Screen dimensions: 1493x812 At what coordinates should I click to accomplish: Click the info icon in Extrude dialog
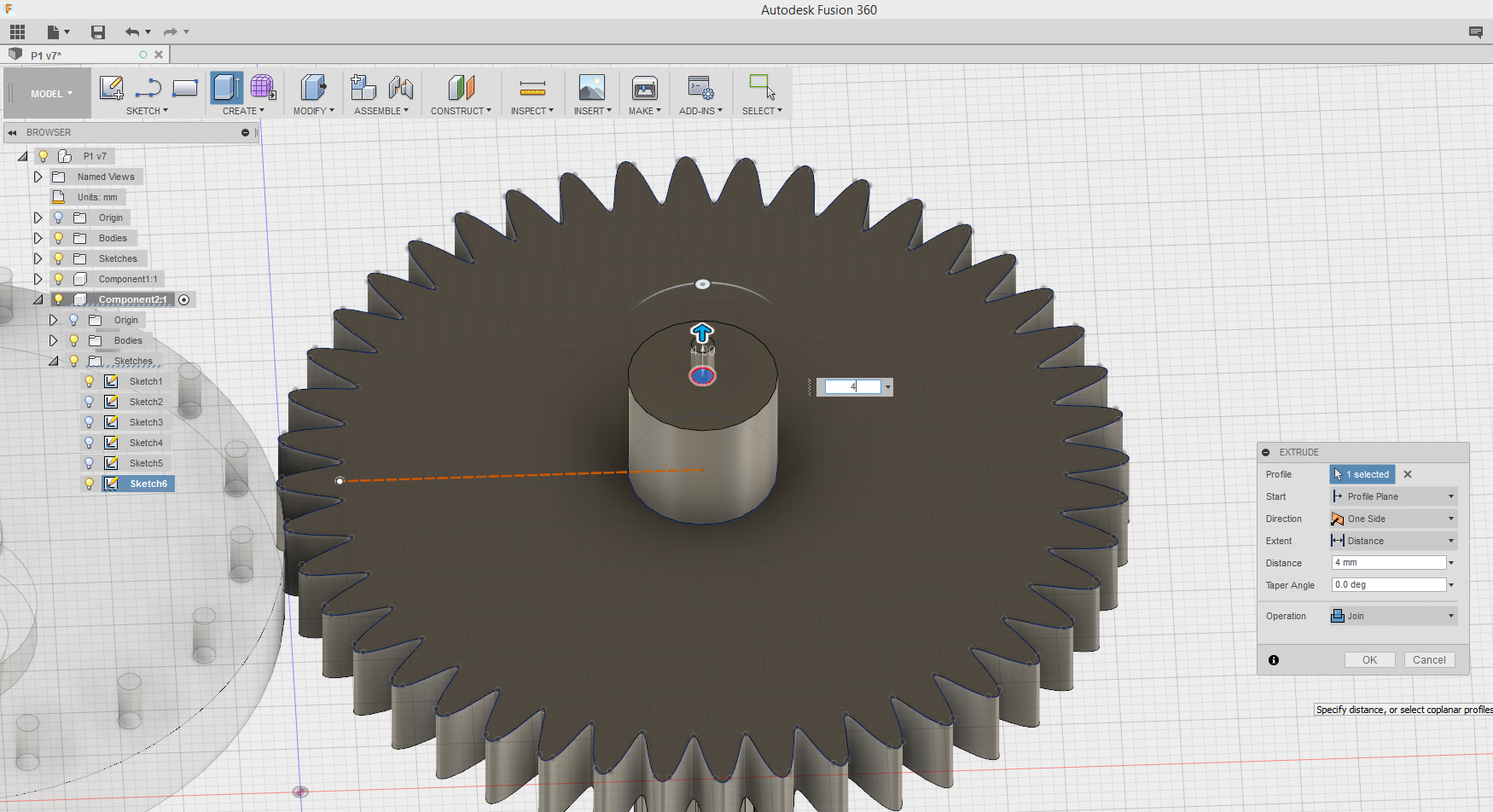tap(1274, 660)
